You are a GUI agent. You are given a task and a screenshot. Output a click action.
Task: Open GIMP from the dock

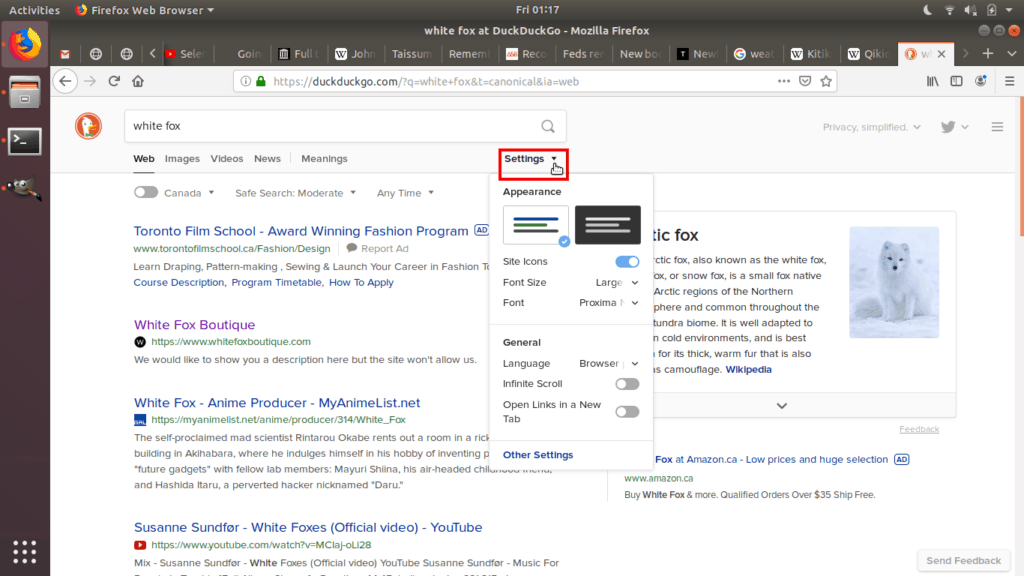(x=25, y=189)
